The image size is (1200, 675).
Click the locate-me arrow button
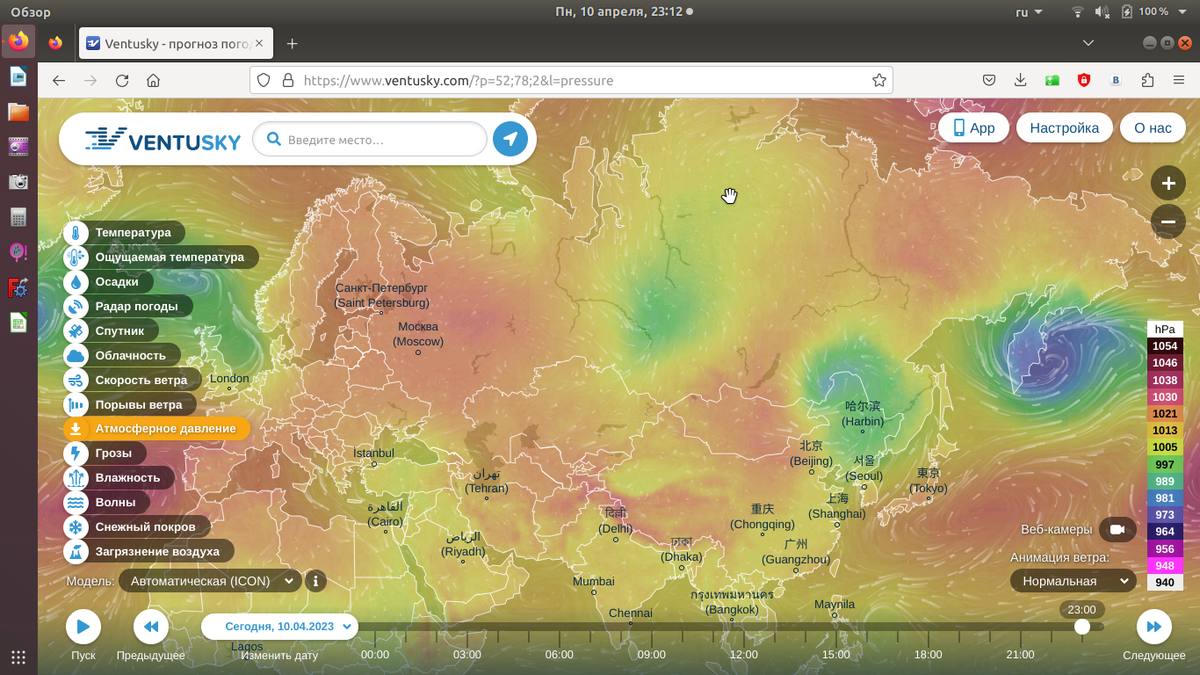click(x=510, y=139)
